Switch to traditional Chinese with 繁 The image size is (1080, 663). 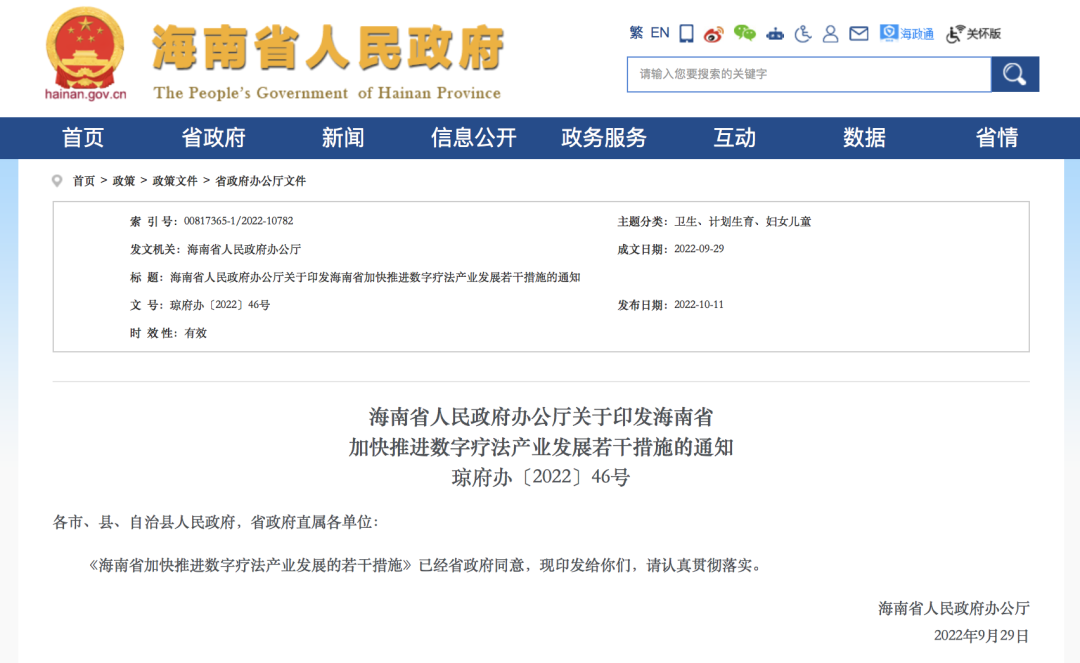(x=634, y=33)
